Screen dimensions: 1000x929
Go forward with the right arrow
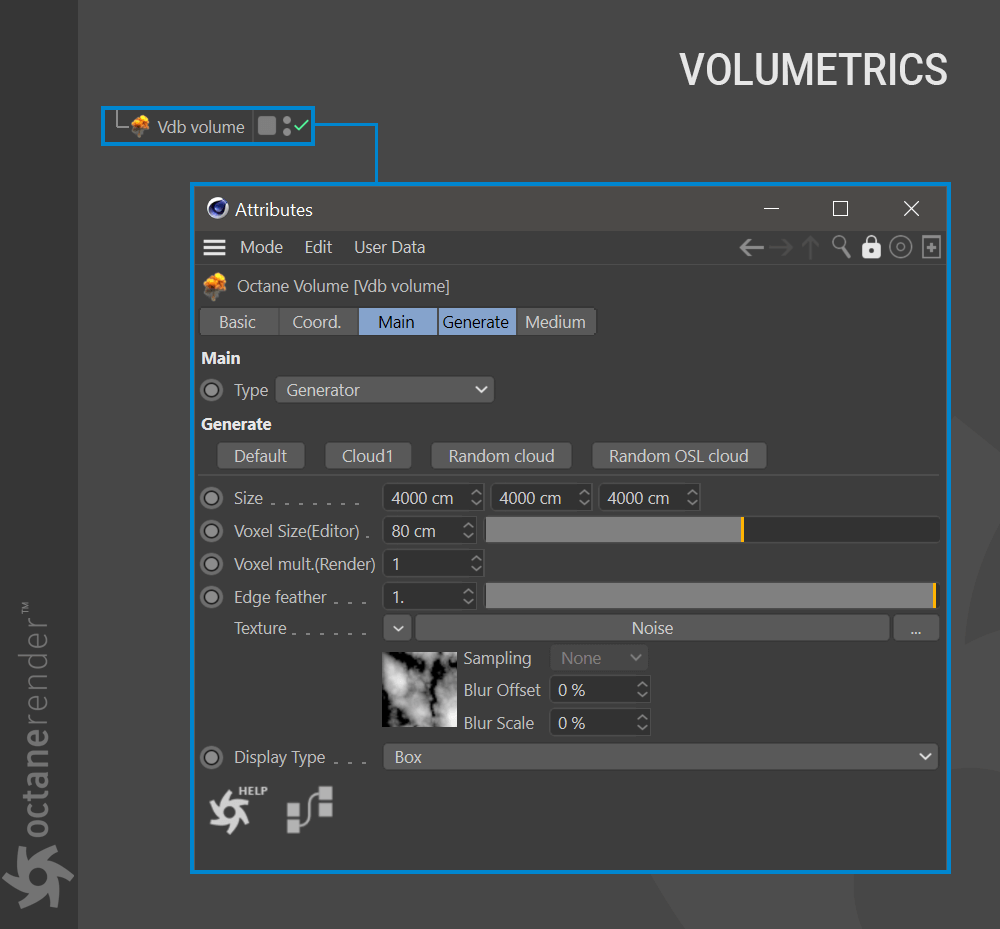tap(781, 247)
